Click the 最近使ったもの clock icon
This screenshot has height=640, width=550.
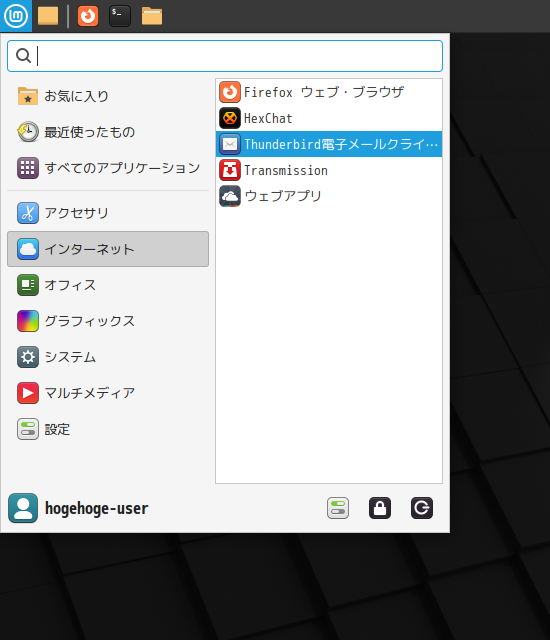28,132
